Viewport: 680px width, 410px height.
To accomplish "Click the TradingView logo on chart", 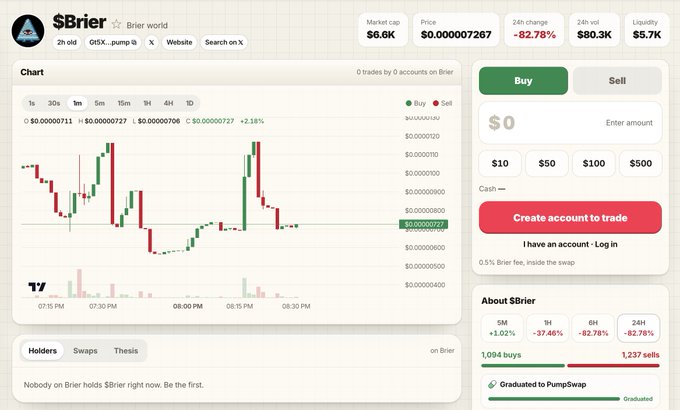I will [x=37, y=286].
